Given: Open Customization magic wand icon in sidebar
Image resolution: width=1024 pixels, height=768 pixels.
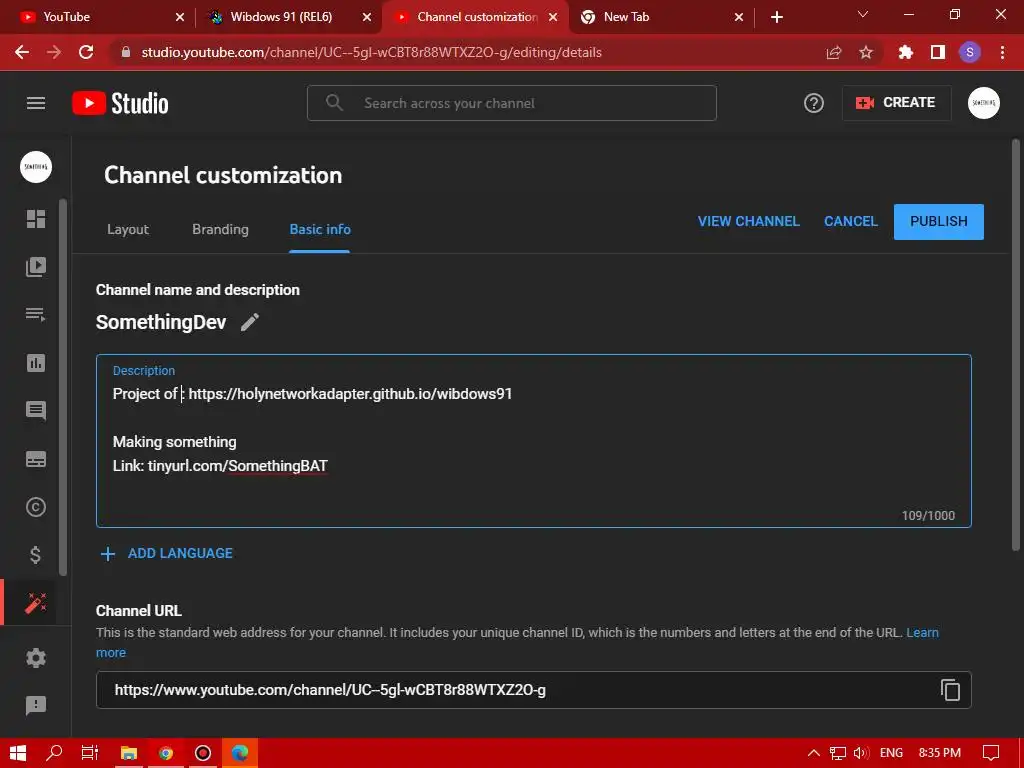Looking at the screenshot, I should pyautogui.click(x=36, y=603).
